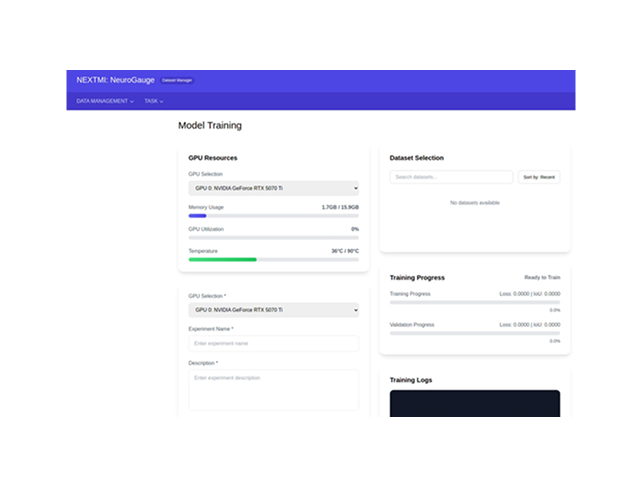The image size is (642, 487).
Task: Click the dark Training Logs console
Action: [x=474, y=403]
